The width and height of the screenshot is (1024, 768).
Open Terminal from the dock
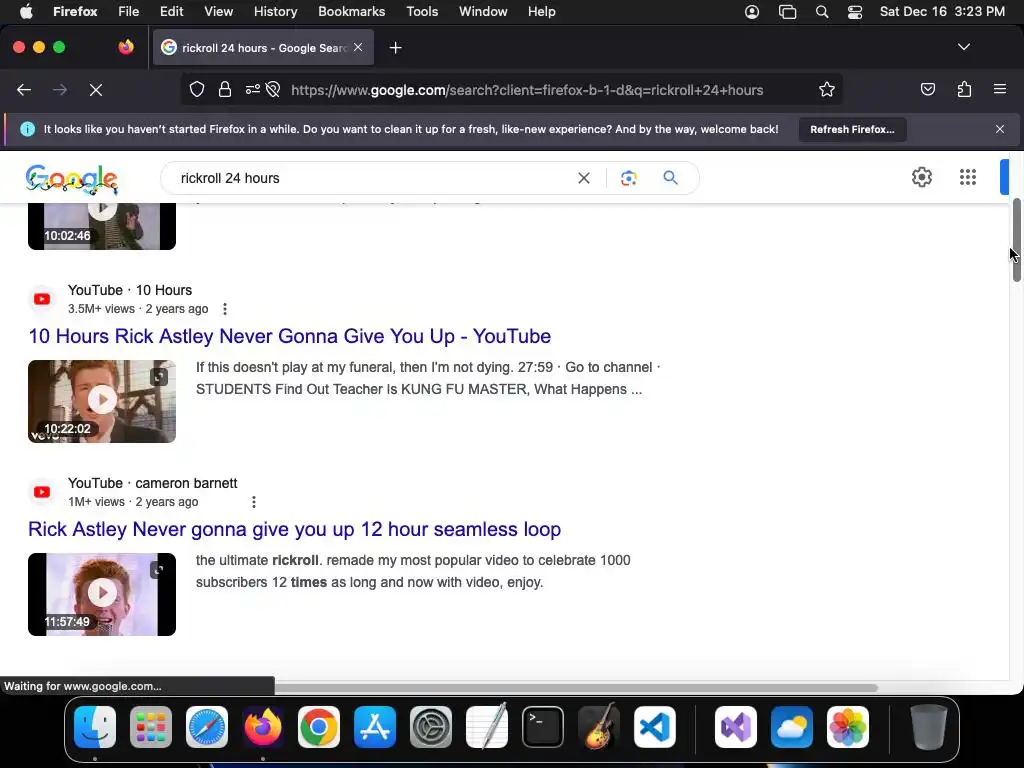543,727
